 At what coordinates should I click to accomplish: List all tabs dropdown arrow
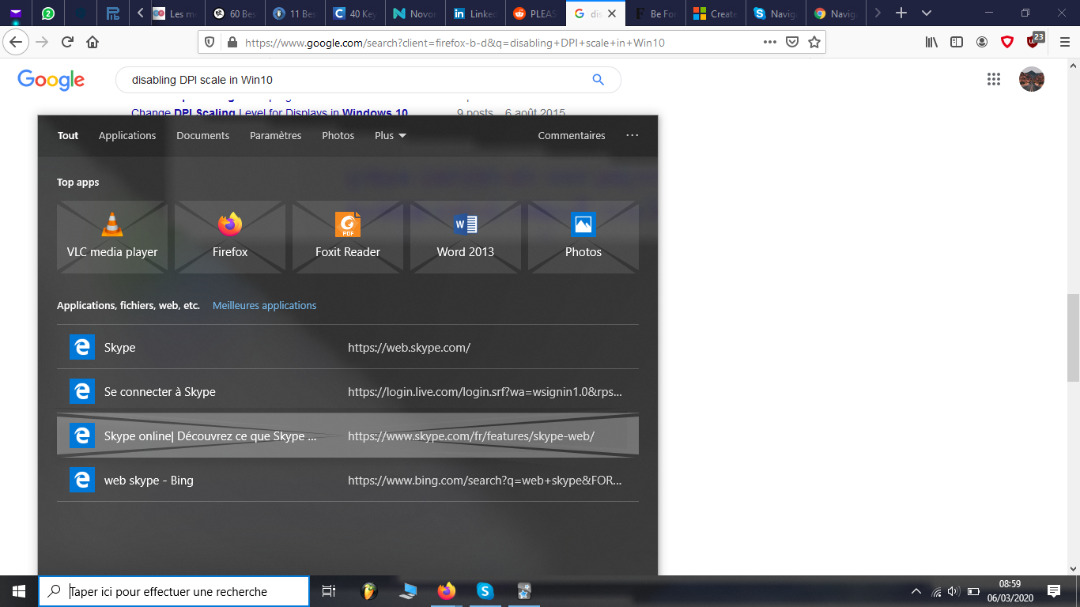point(926,13)
